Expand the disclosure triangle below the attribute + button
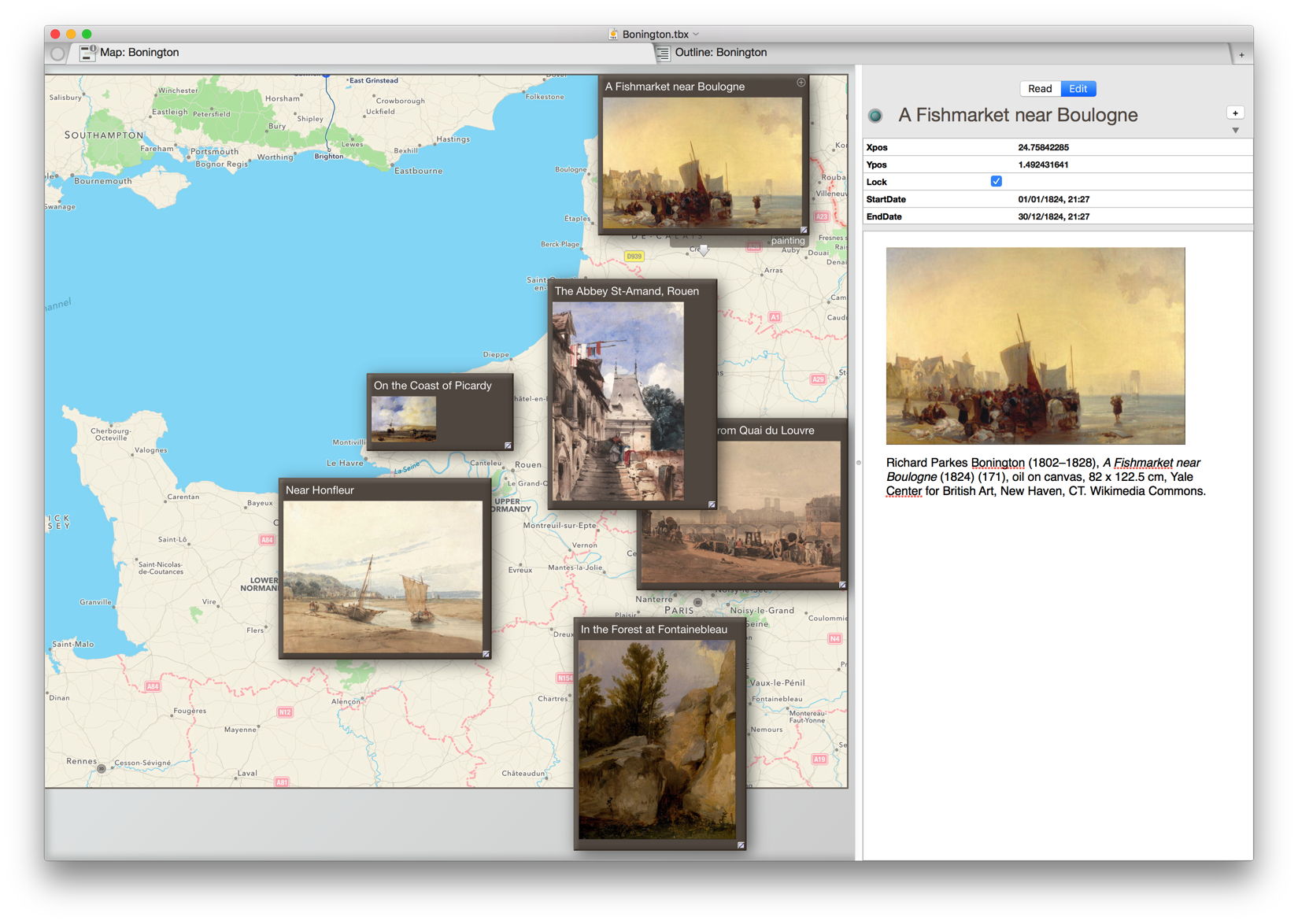This screenshot has height=924, width=1298. [1236, 130]
